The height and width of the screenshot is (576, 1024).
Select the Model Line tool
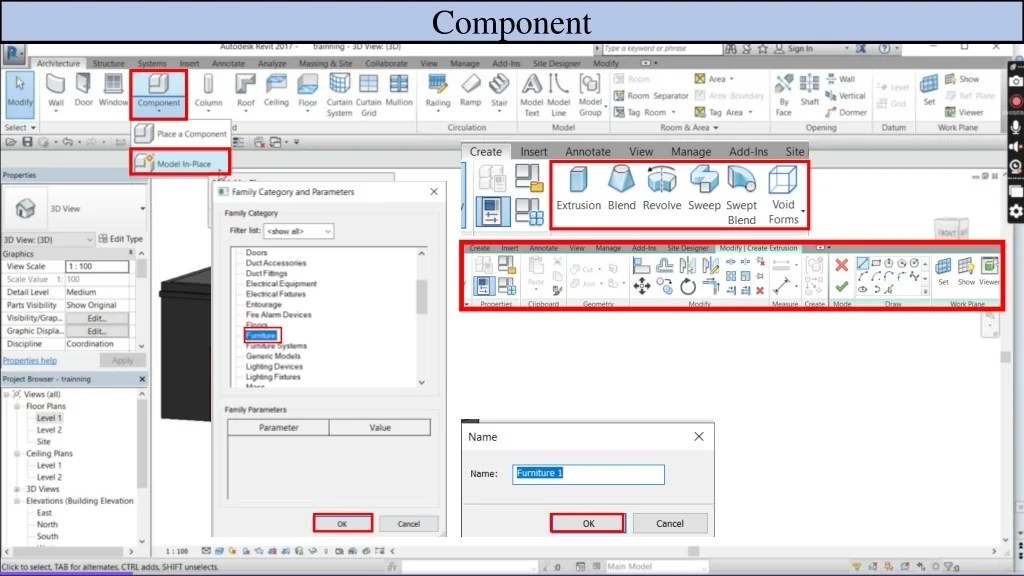coord(558,95)
